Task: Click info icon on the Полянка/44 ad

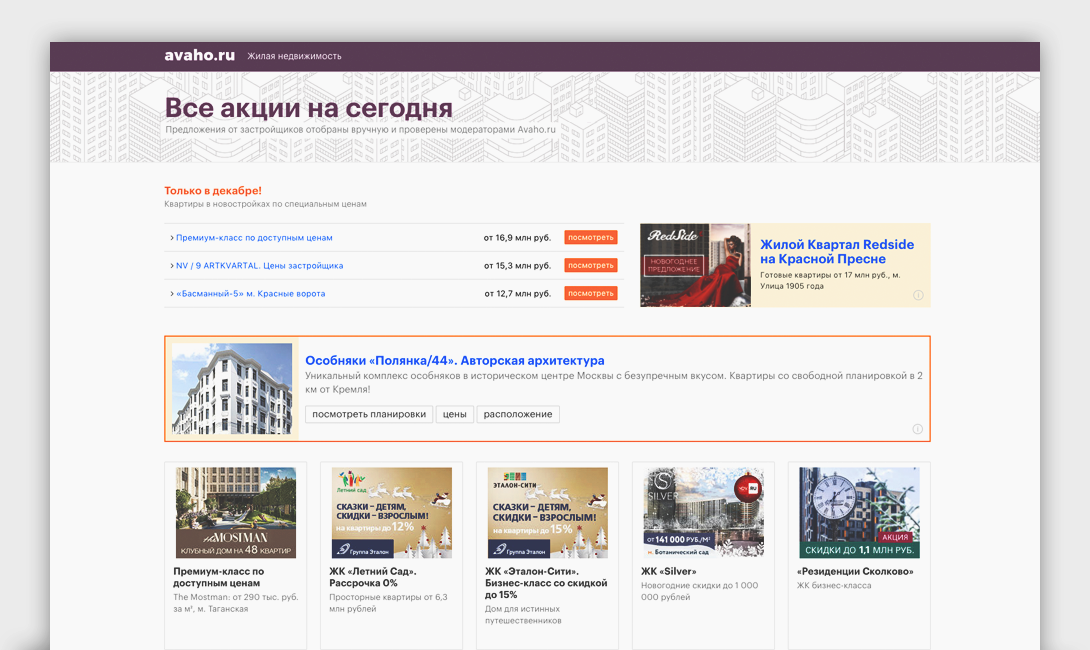Action: pyautogui.click(x=918, y=429)
